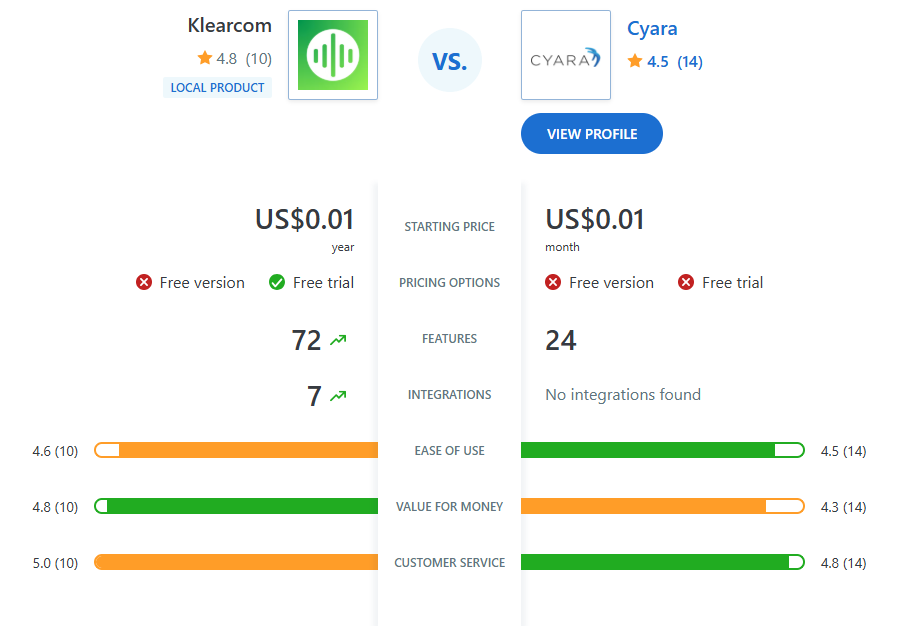Image resolution: width=923 pixels, height=640 pixels.
Task: Click the Local Product badge
Action: point(217,88)
